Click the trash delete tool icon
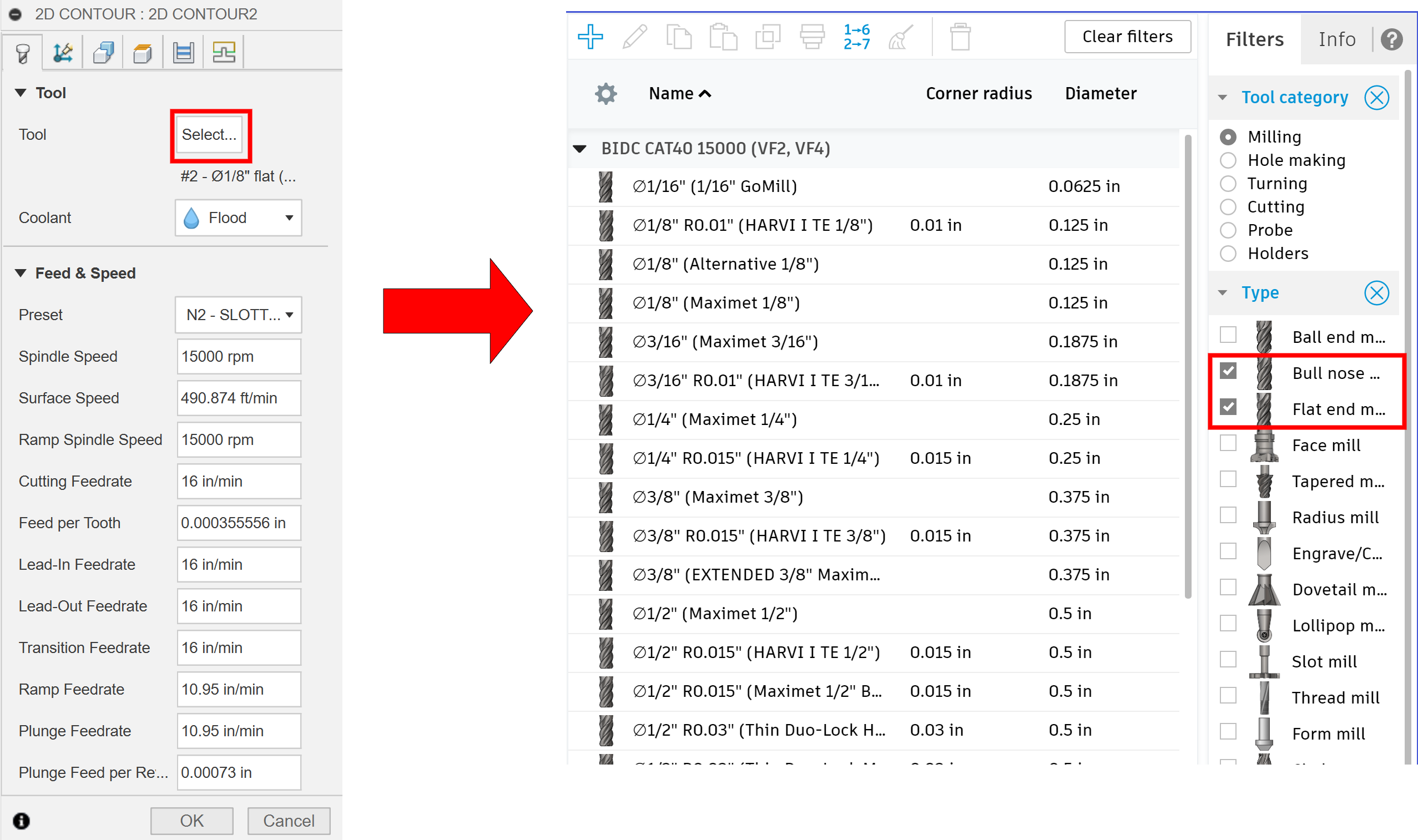1418x840 pixels. [x=960, y=37]
